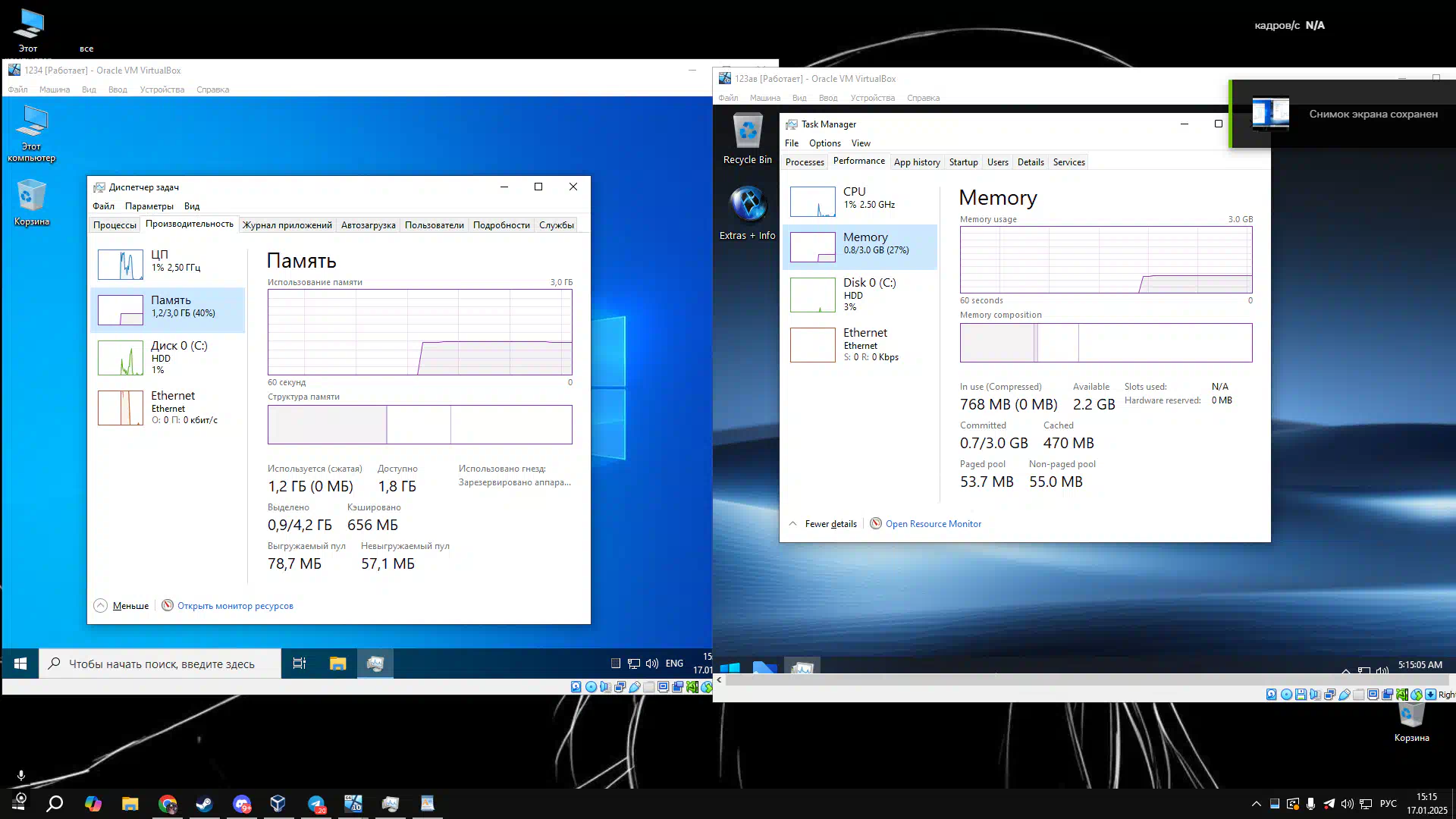Open Recycle Bin icon in 123ав VM desktop

pos(748,139)
